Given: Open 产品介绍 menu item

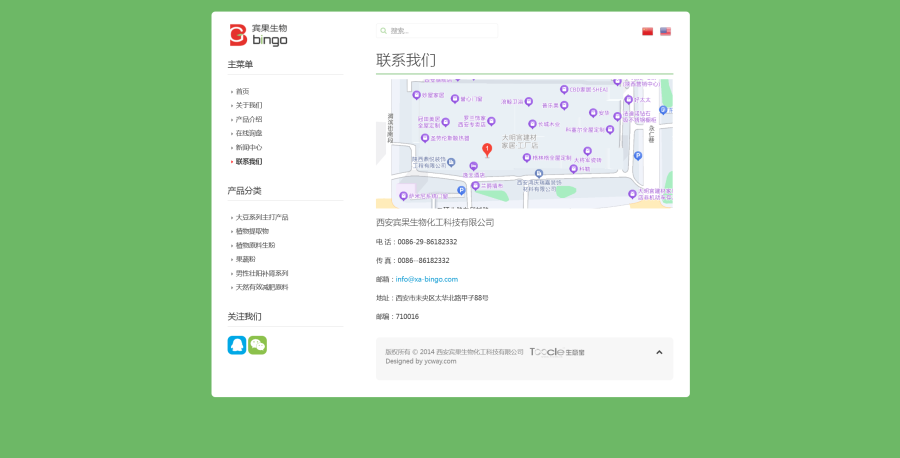Looking at the screenshot, I should click(x=249, y=119).
